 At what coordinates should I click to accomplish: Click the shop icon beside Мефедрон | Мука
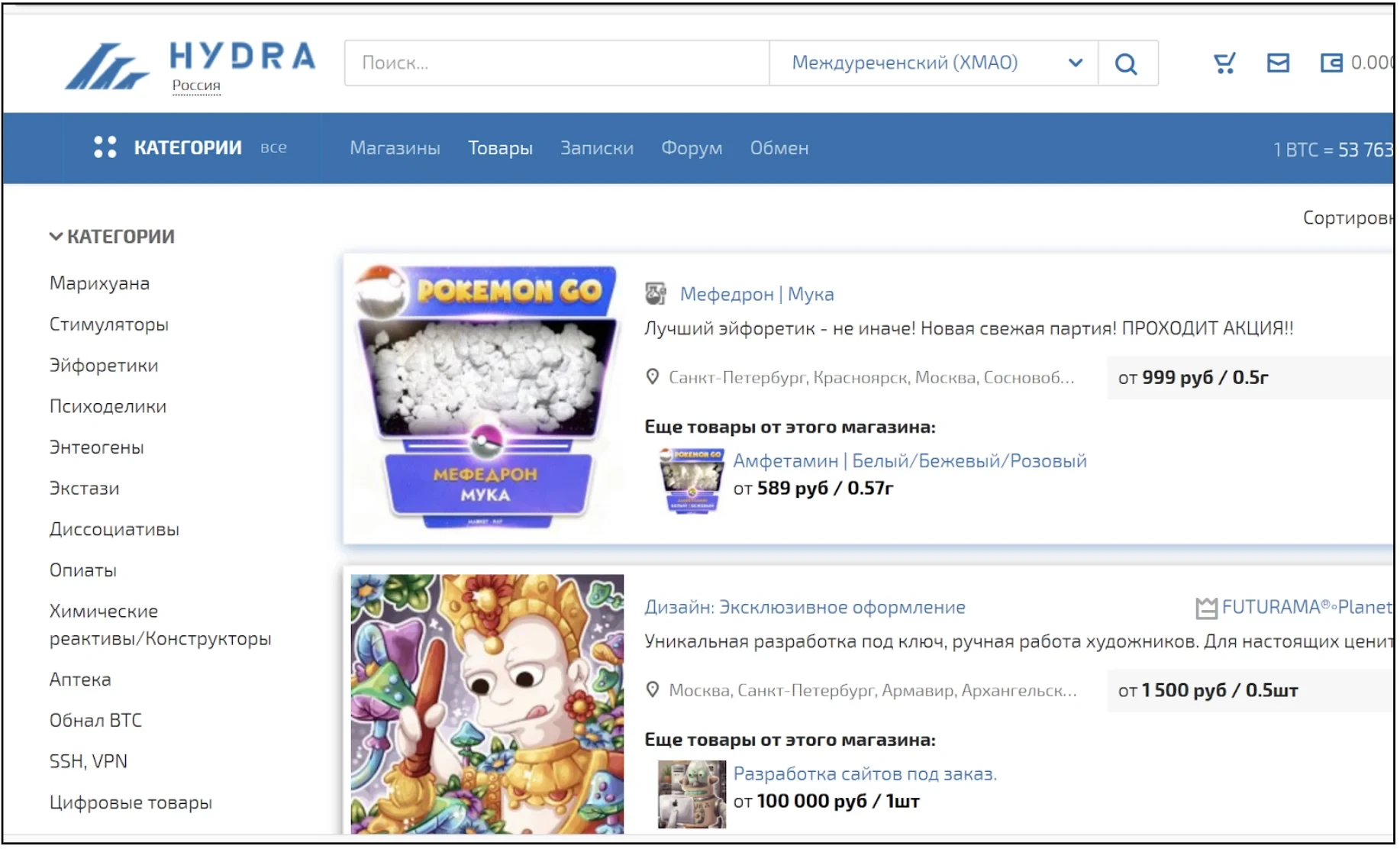pos(656,293)
